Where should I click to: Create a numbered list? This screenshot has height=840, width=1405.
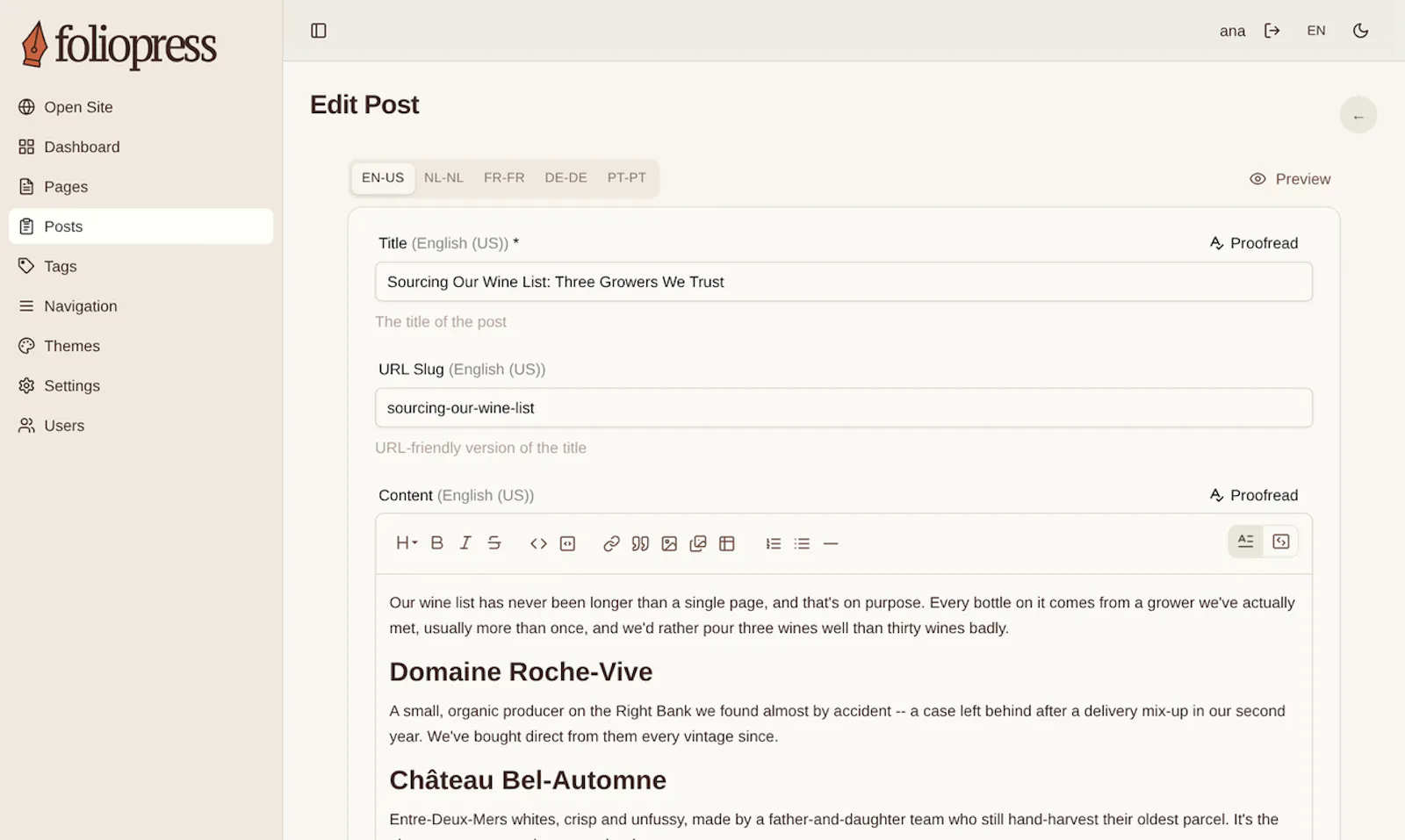[x=773, y=543]
